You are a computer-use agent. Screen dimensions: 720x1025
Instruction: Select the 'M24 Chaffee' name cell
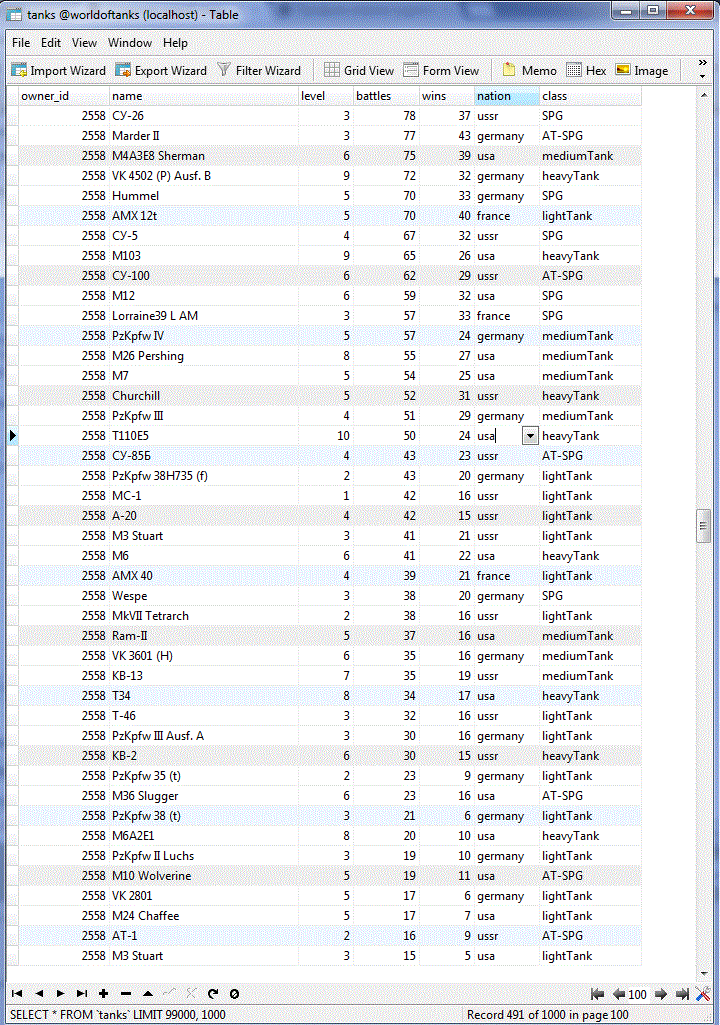[203, 916]
